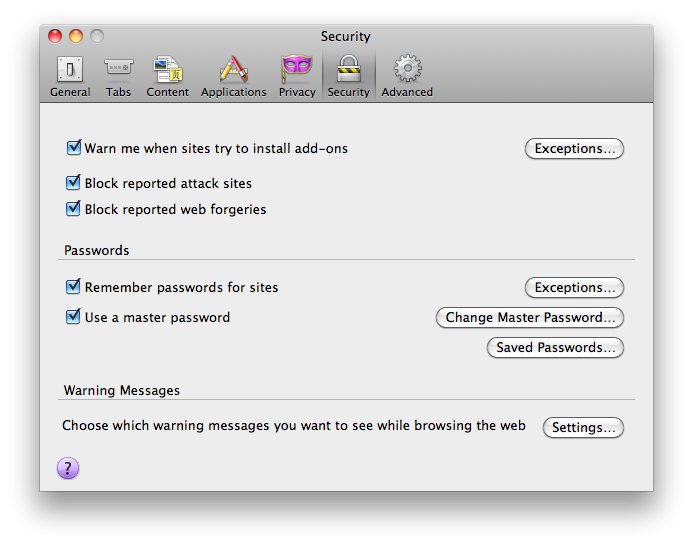The image size is (693, 546).
Task: Uncheck Warn me when sites install add-ons
Action: pyautogui.click(x=73, y=147)
